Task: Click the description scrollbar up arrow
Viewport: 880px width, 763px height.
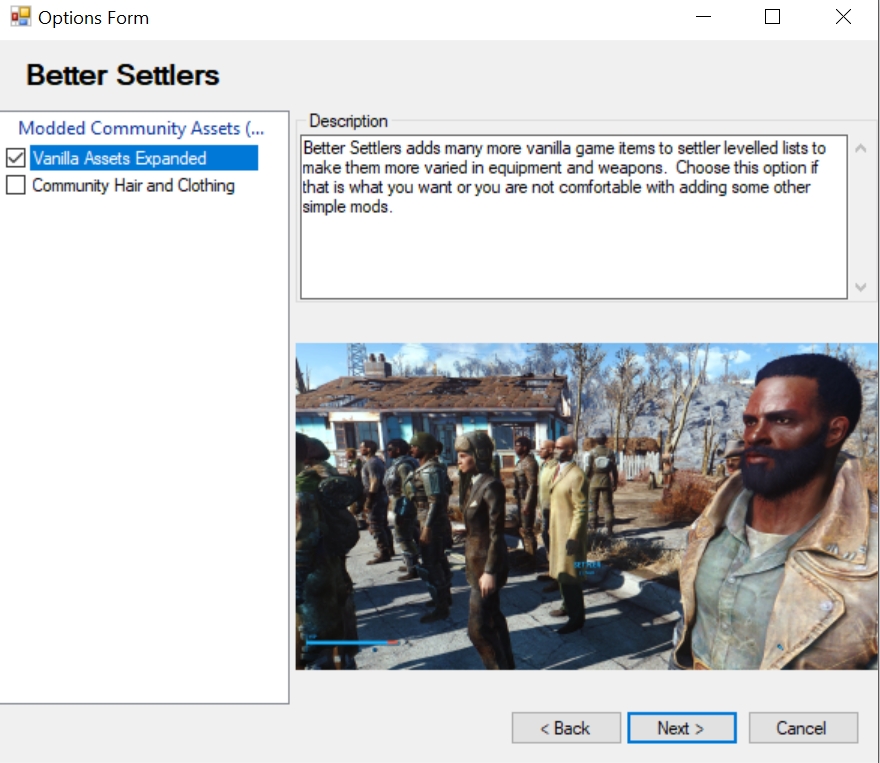Action: [x=860, y=149]
